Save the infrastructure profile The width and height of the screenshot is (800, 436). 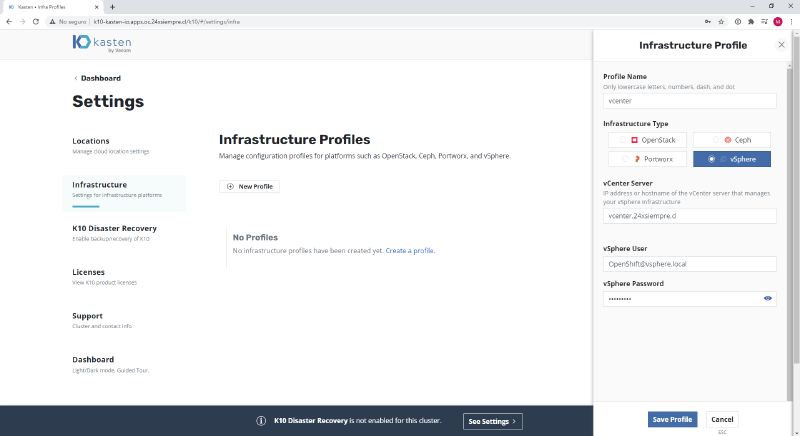[672, 419]
